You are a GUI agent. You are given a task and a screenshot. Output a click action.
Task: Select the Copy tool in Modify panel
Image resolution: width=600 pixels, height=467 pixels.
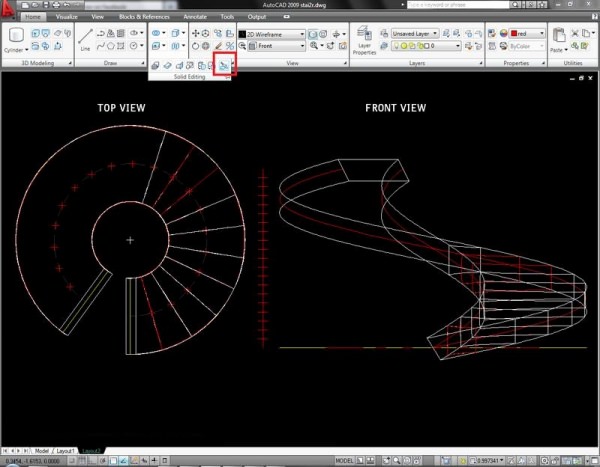218,33
